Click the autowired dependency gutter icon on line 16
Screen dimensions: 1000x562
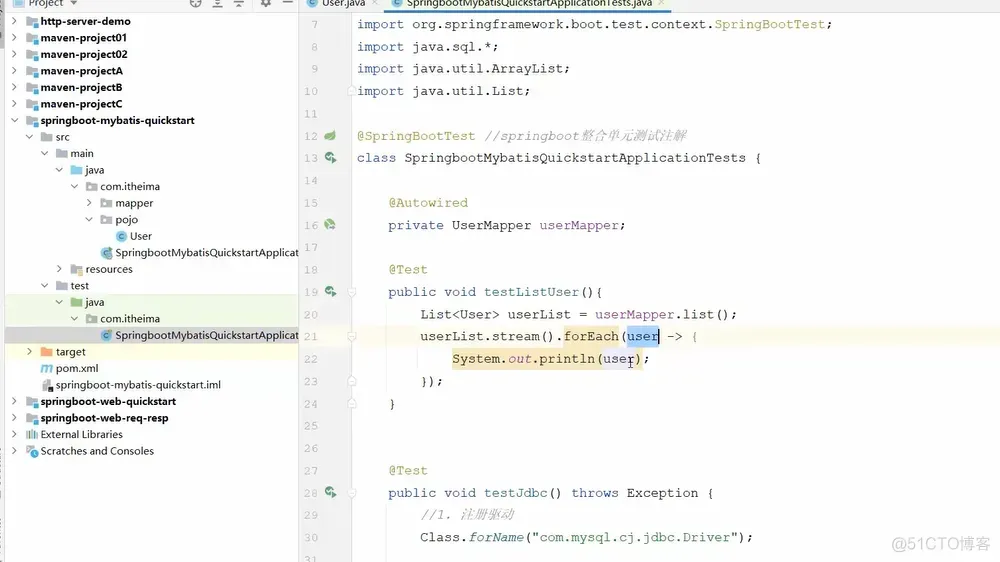330,225
